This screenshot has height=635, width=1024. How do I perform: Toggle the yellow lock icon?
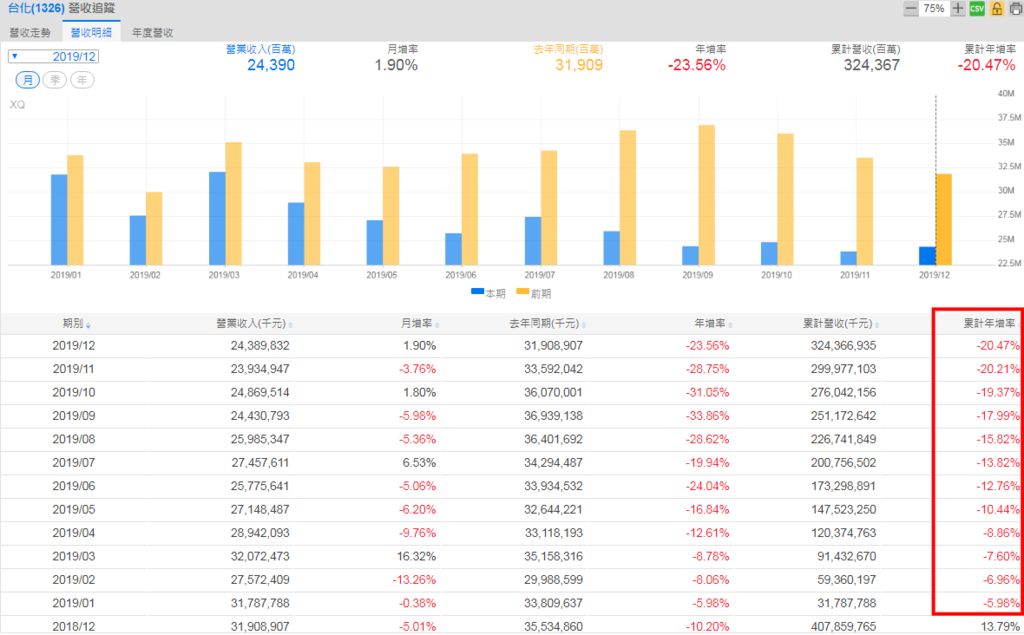pyautogui.click(x=997, y=8)
